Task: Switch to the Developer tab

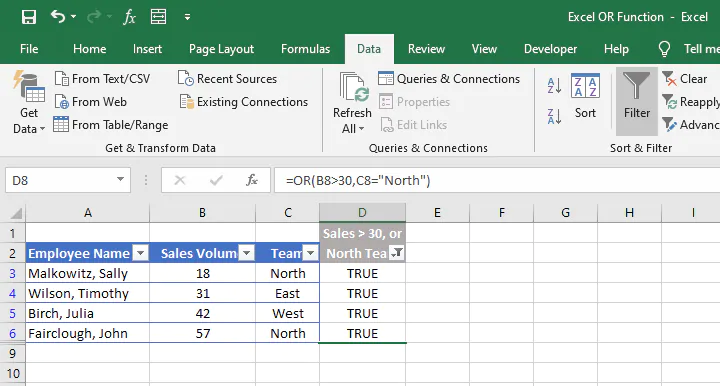Action: click(550, 49)
